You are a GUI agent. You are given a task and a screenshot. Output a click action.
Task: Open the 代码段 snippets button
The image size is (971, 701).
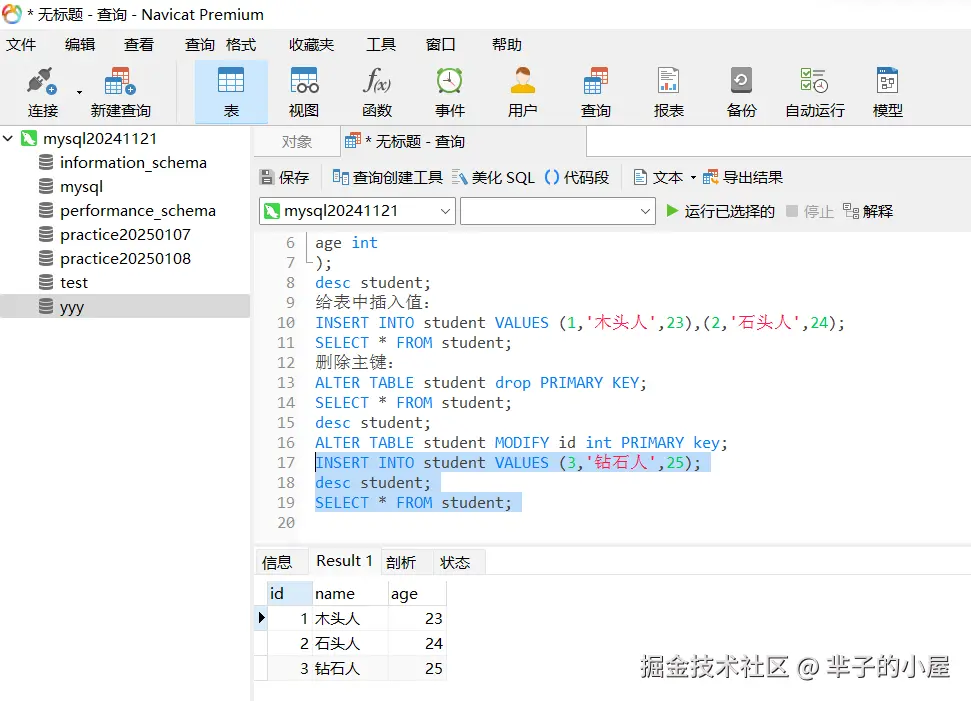click(x=577, y=178)
